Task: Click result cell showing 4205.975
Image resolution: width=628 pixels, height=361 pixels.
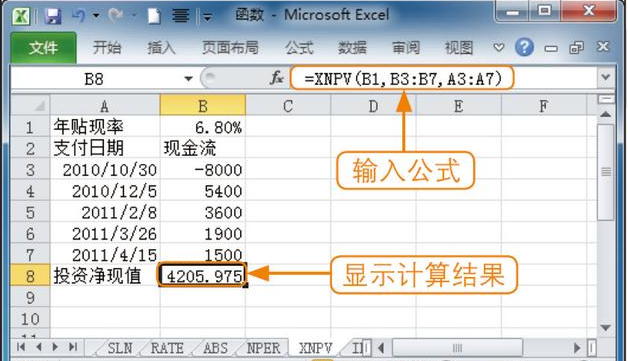Action: coord(203,276)
